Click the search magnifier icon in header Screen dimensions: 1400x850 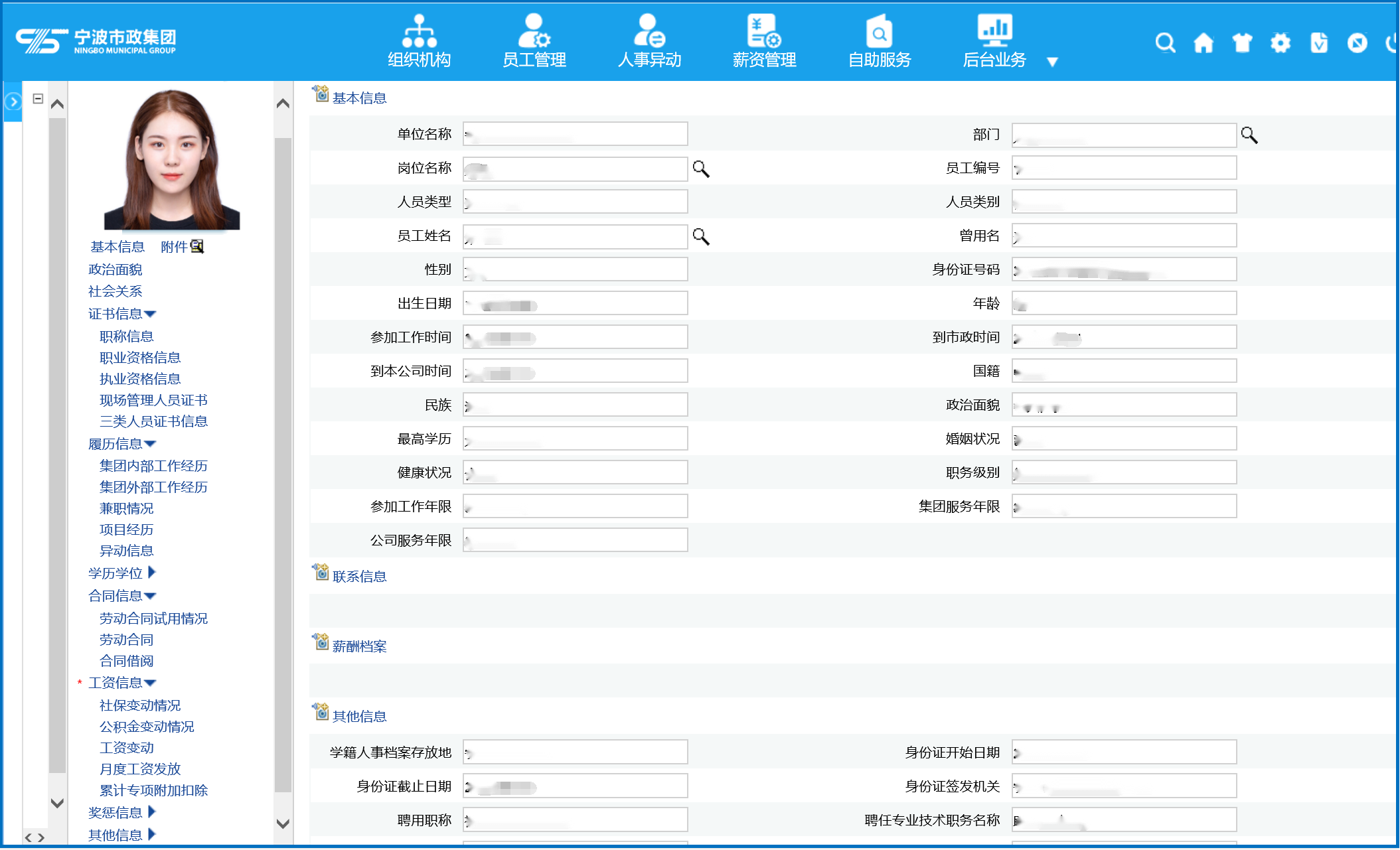1165,43
